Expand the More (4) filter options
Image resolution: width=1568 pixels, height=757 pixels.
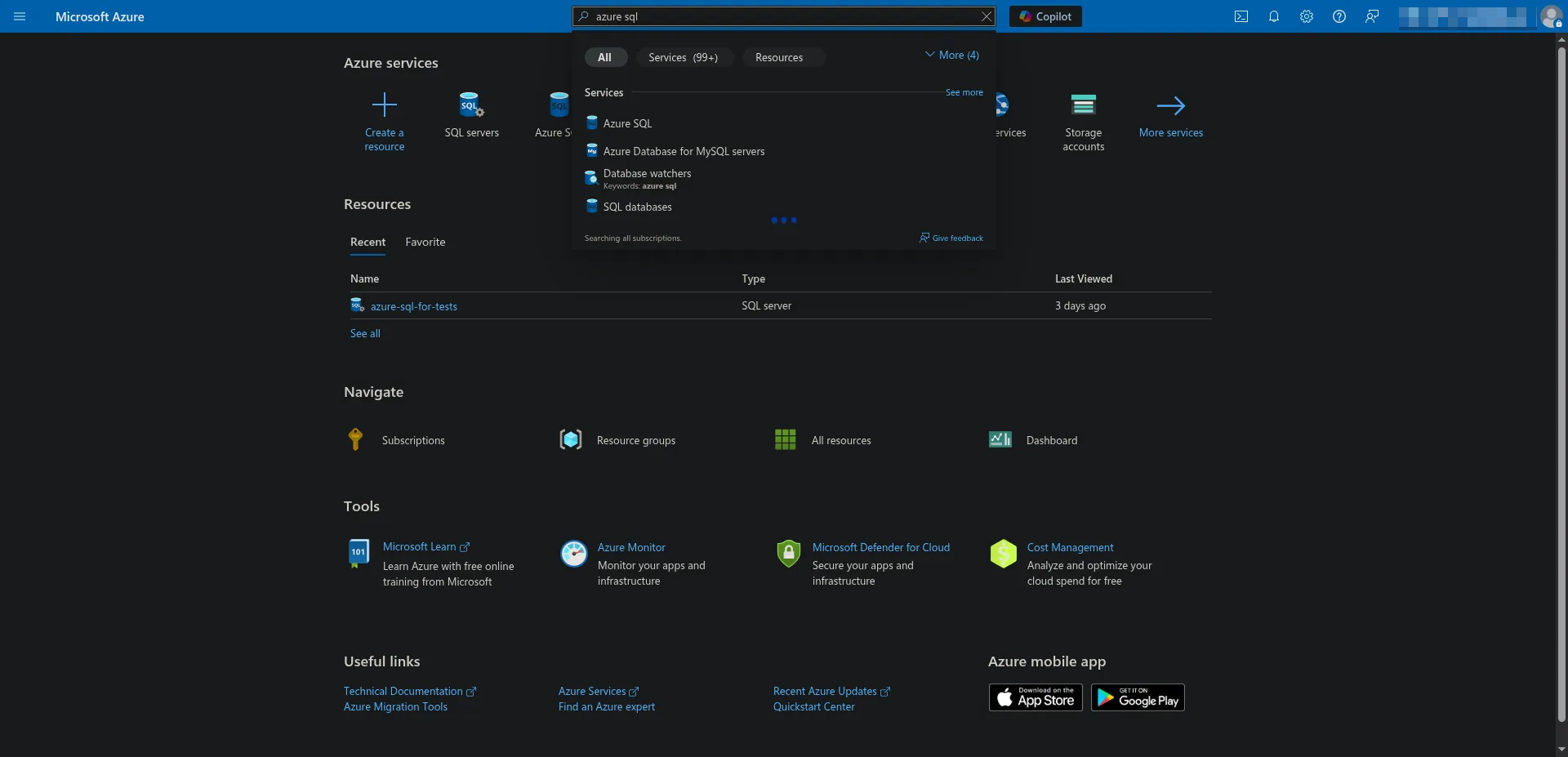pos(951,55)
